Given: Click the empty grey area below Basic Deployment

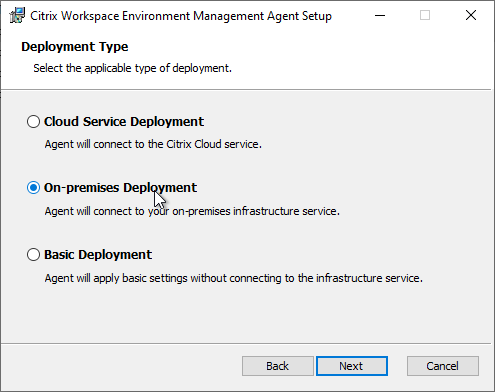Looking at the screenshot, I should [247, 315].
